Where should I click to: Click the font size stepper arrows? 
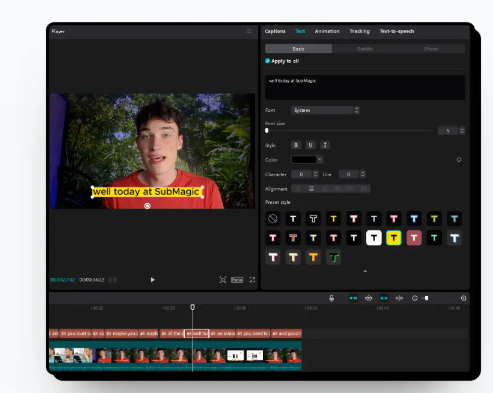click(x=462, y=131)
